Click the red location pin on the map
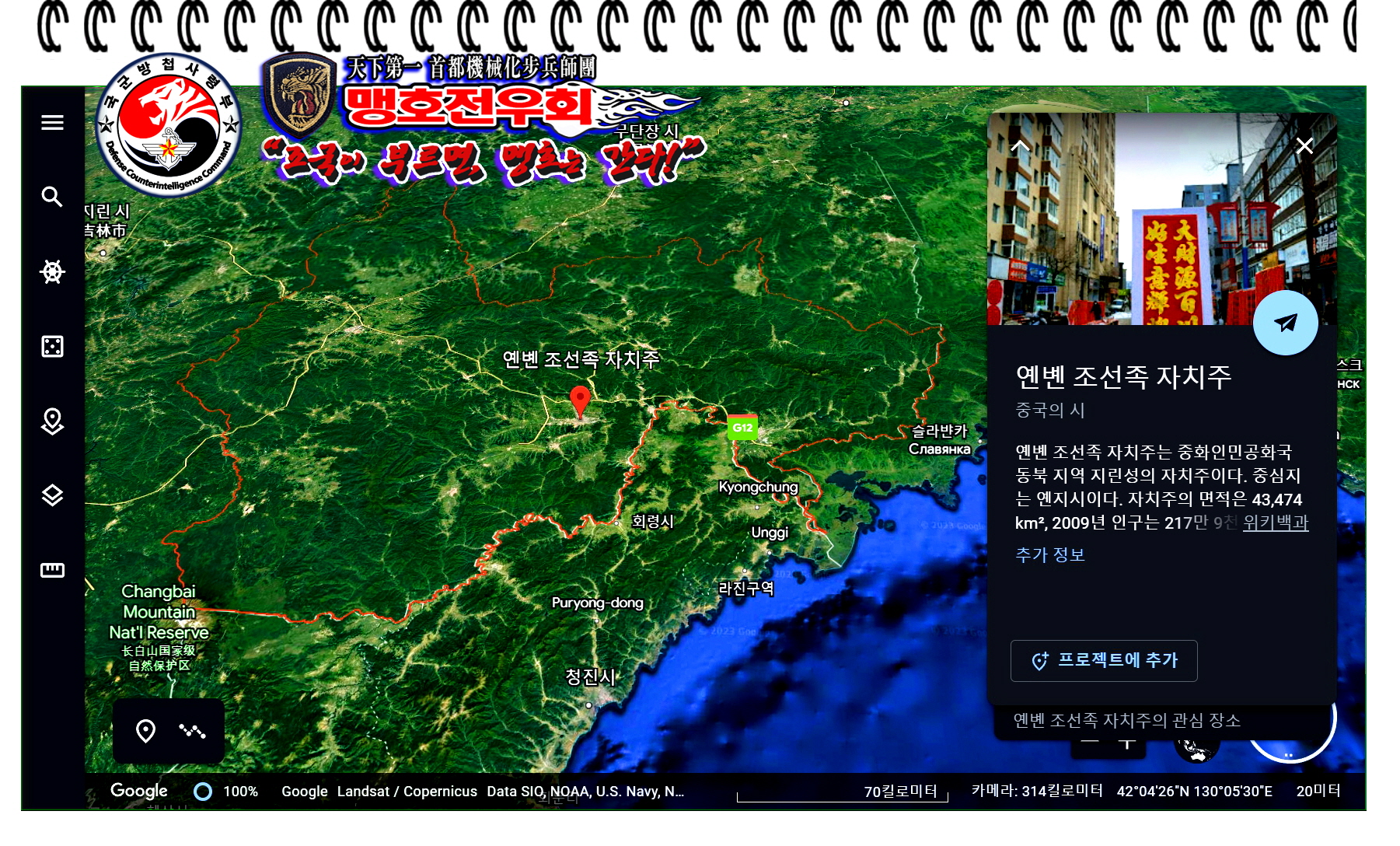This screenshot has width=1400, height=846. (580, 402)
